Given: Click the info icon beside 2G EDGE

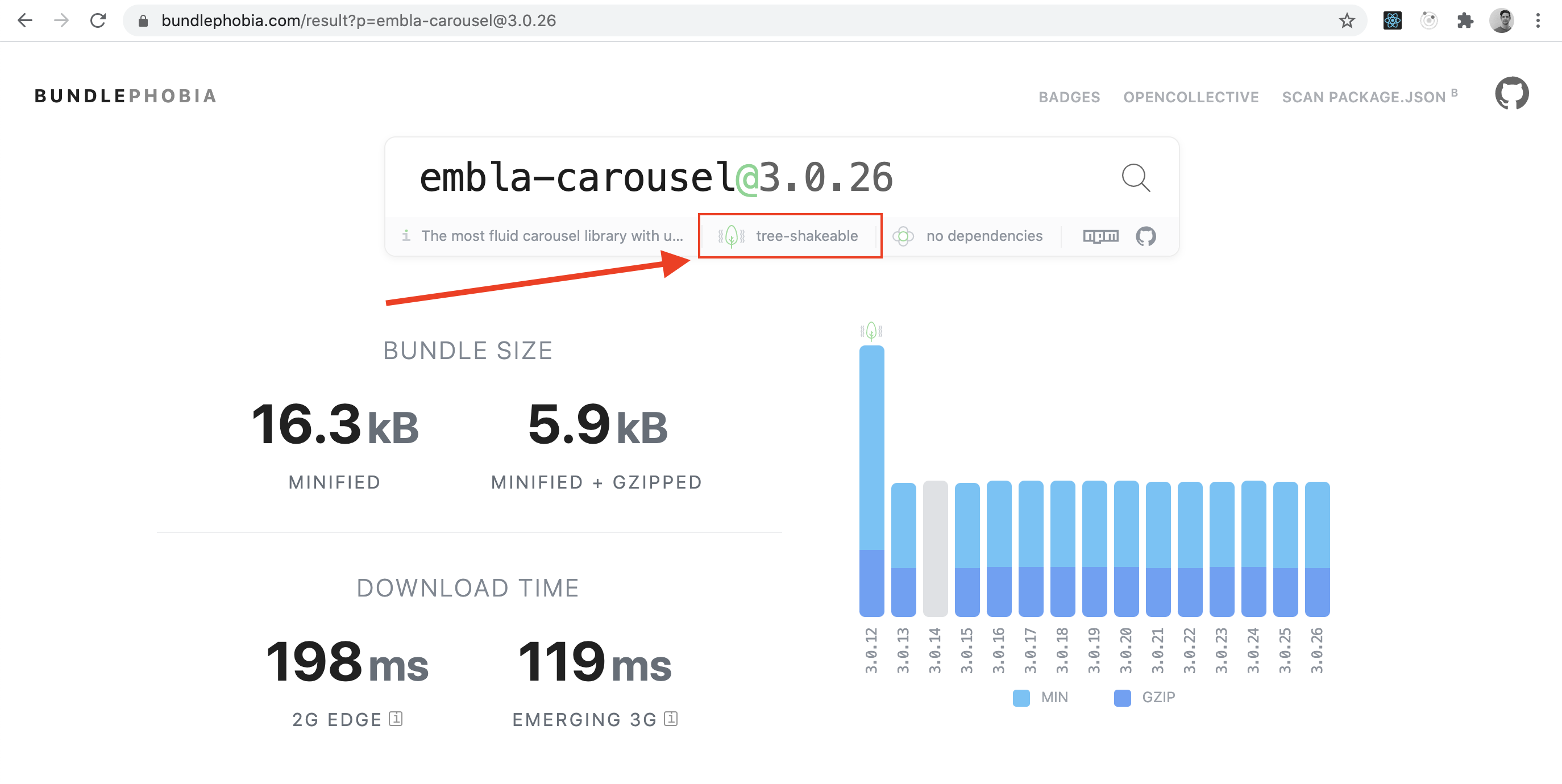Looking at the screenshot, I should click(x=396, y=719).
